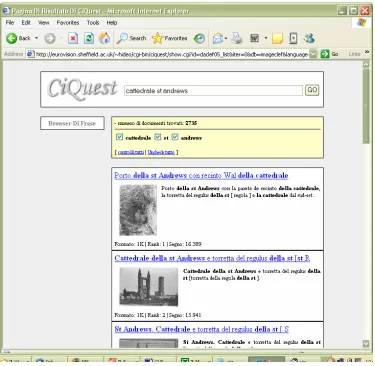Open the Help menu
The image size is (375, 366).
coord(112,23)
